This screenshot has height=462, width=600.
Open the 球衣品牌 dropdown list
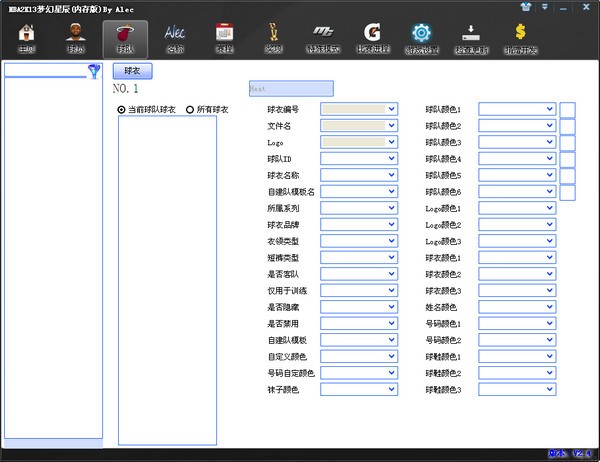[392, 224]
